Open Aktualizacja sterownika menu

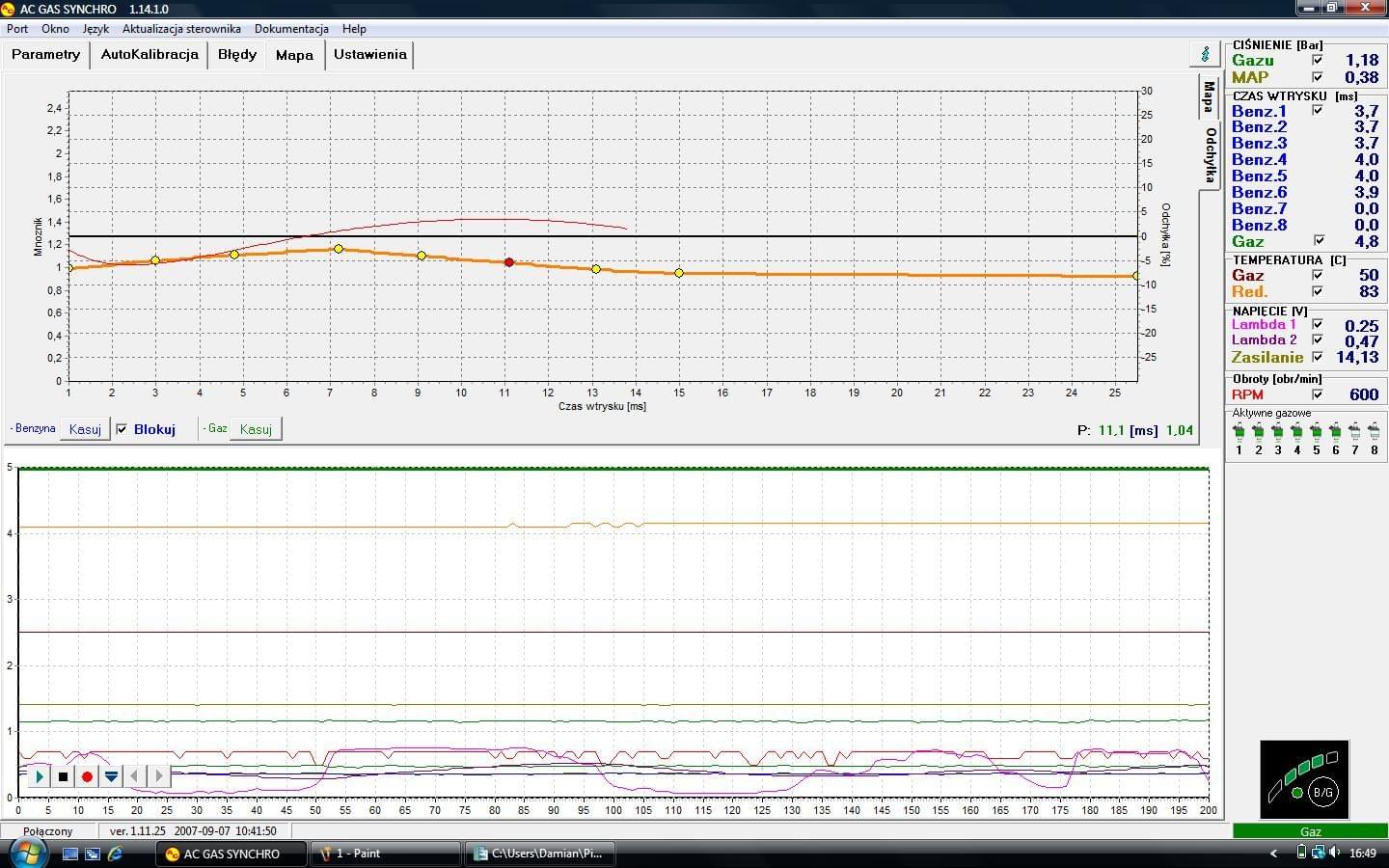click(181, 29)
